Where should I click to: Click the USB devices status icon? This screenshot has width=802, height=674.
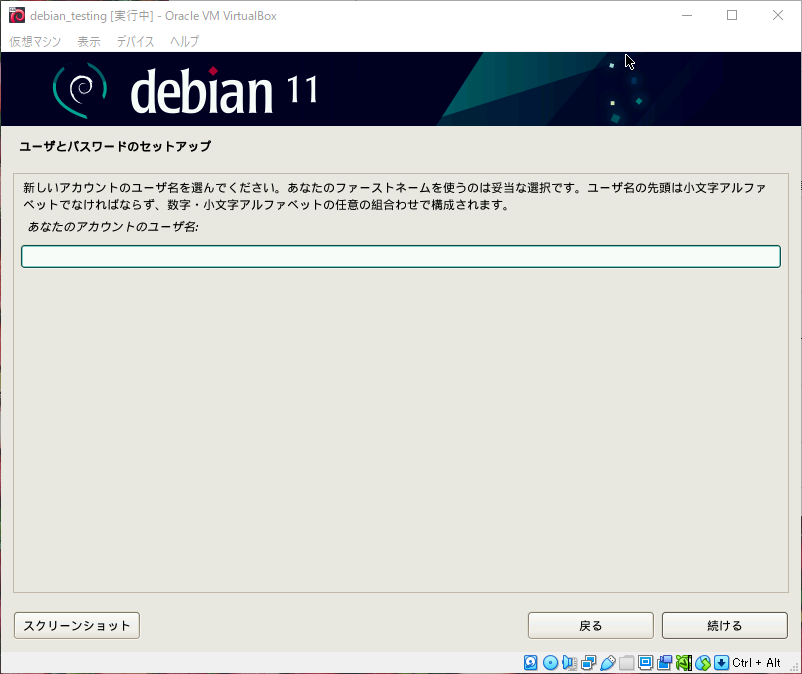608,663
